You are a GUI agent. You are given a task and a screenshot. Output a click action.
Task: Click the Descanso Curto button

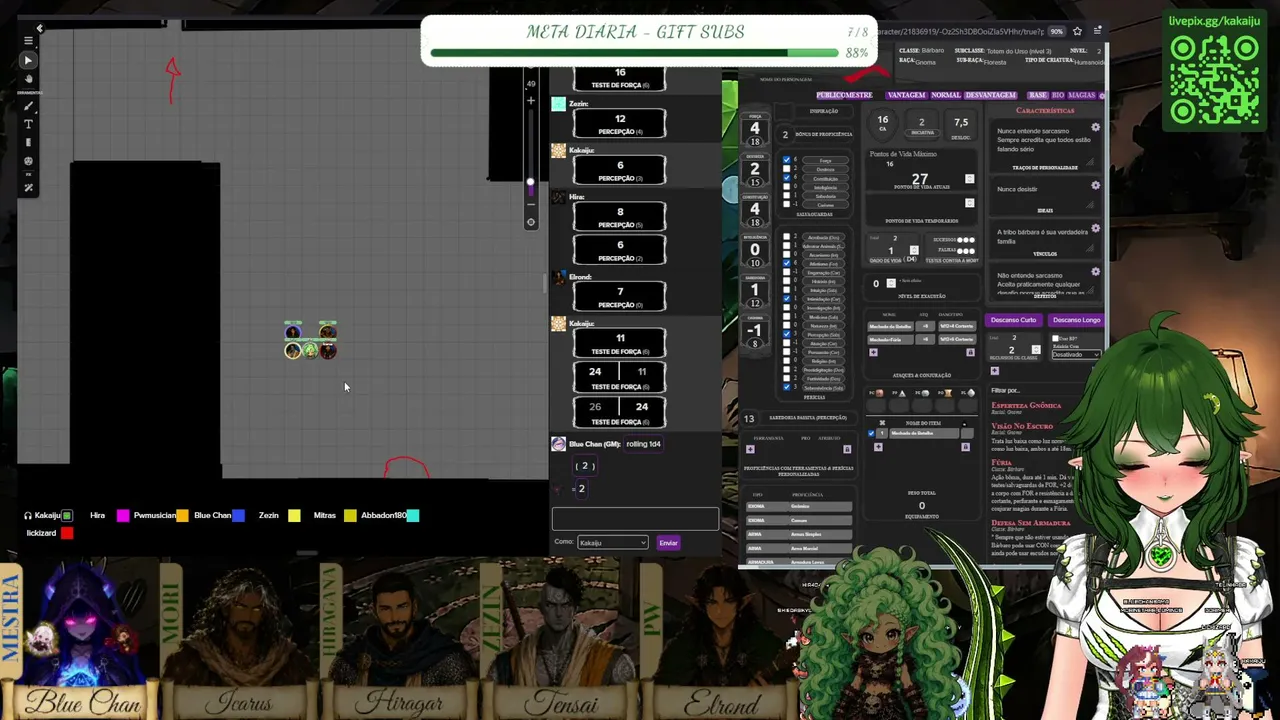pyautogui.click(x=1013, y=320)
